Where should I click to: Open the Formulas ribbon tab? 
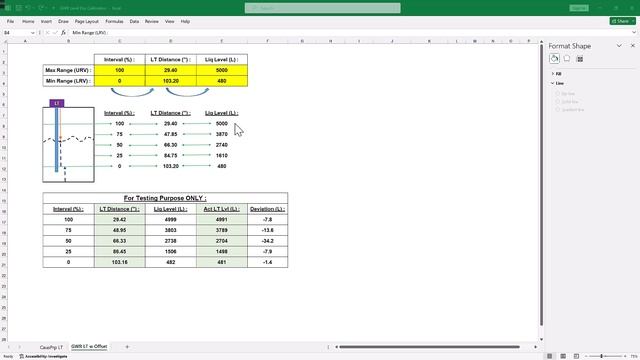[114, 21]
